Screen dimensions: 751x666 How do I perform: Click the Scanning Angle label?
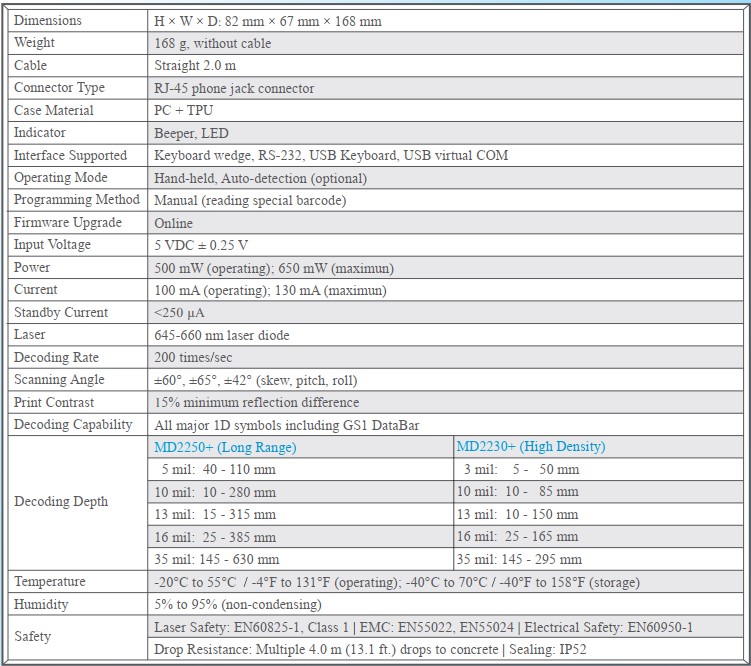coord(59,379)
